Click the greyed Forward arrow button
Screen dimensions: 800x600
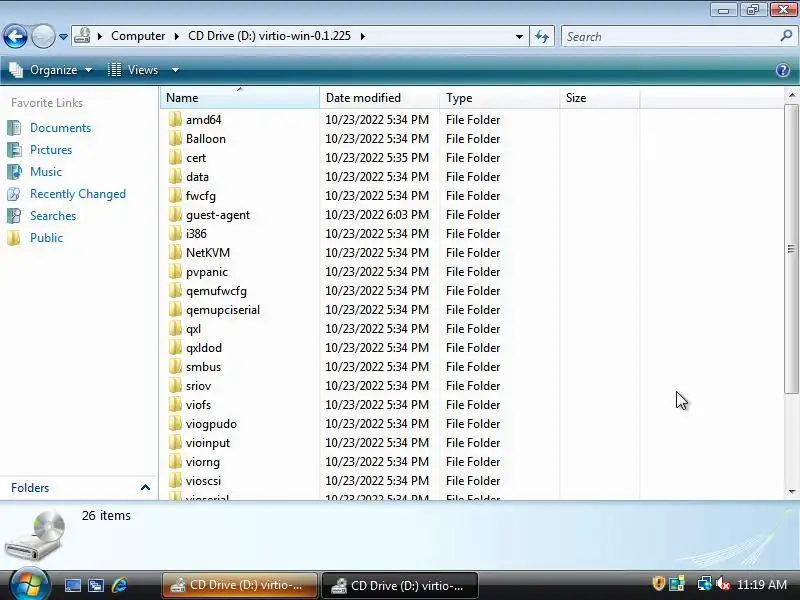click(x=43, y=36)
